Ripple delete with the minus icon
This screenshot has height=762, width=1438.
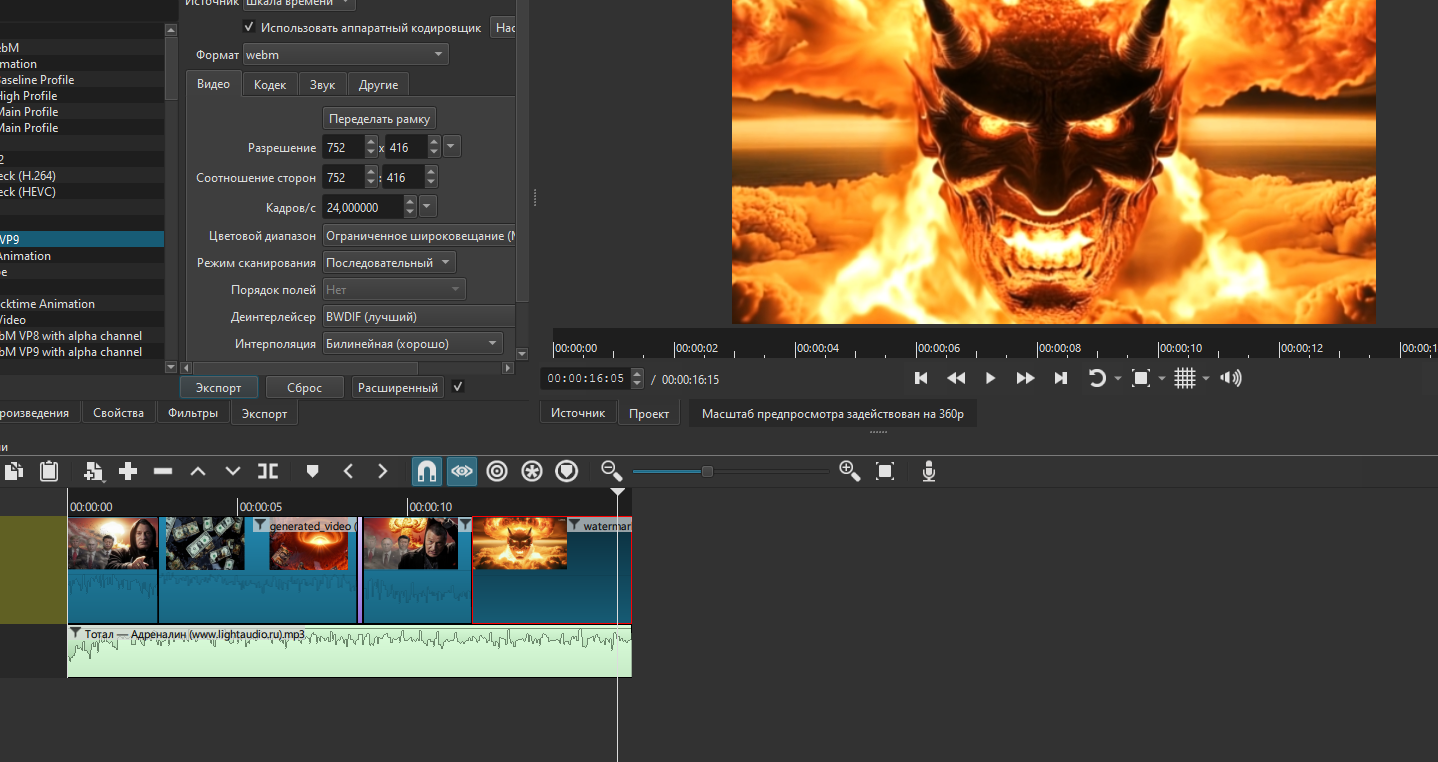(163, 471)
